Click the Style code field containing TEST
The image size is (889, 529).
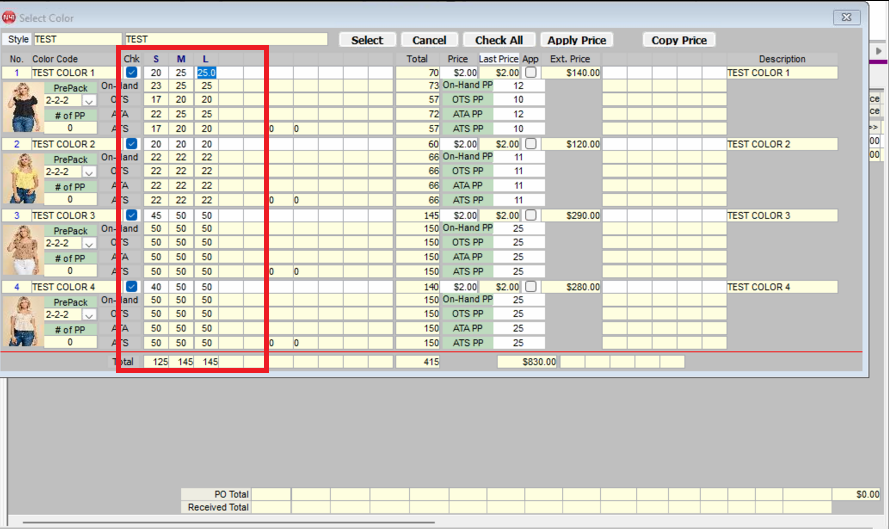click(78, 39)
